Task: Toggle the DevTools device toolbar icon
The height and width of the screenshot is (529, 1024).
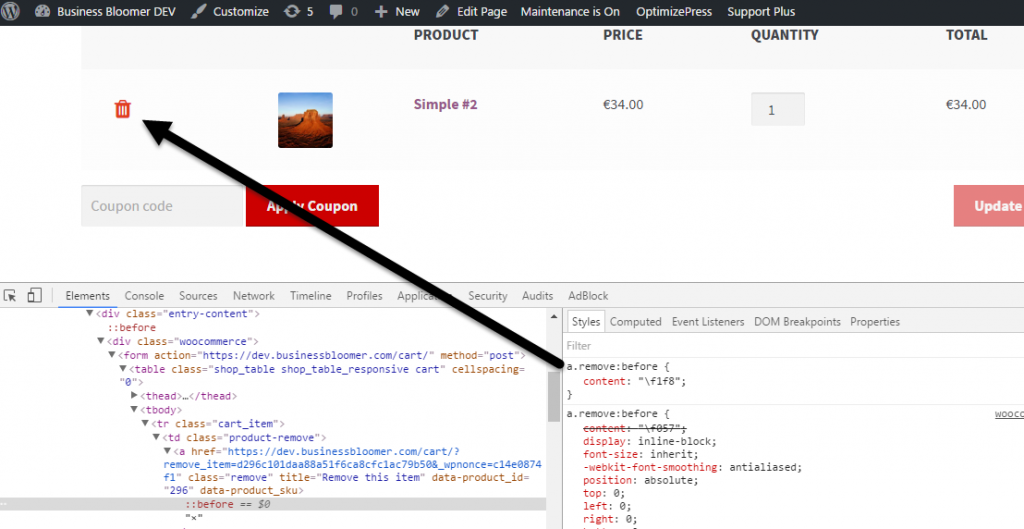Action: pos(35,296)
